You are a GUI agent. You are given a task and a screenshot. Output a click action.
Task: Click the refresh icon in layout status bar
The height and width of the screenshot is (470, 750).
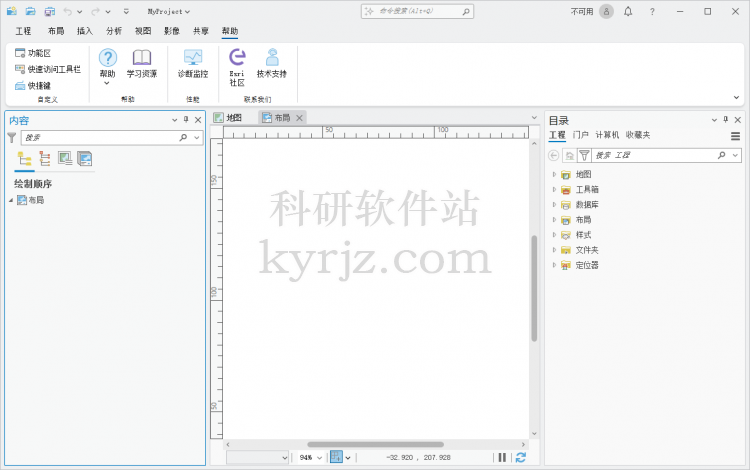tap(521, 458)
